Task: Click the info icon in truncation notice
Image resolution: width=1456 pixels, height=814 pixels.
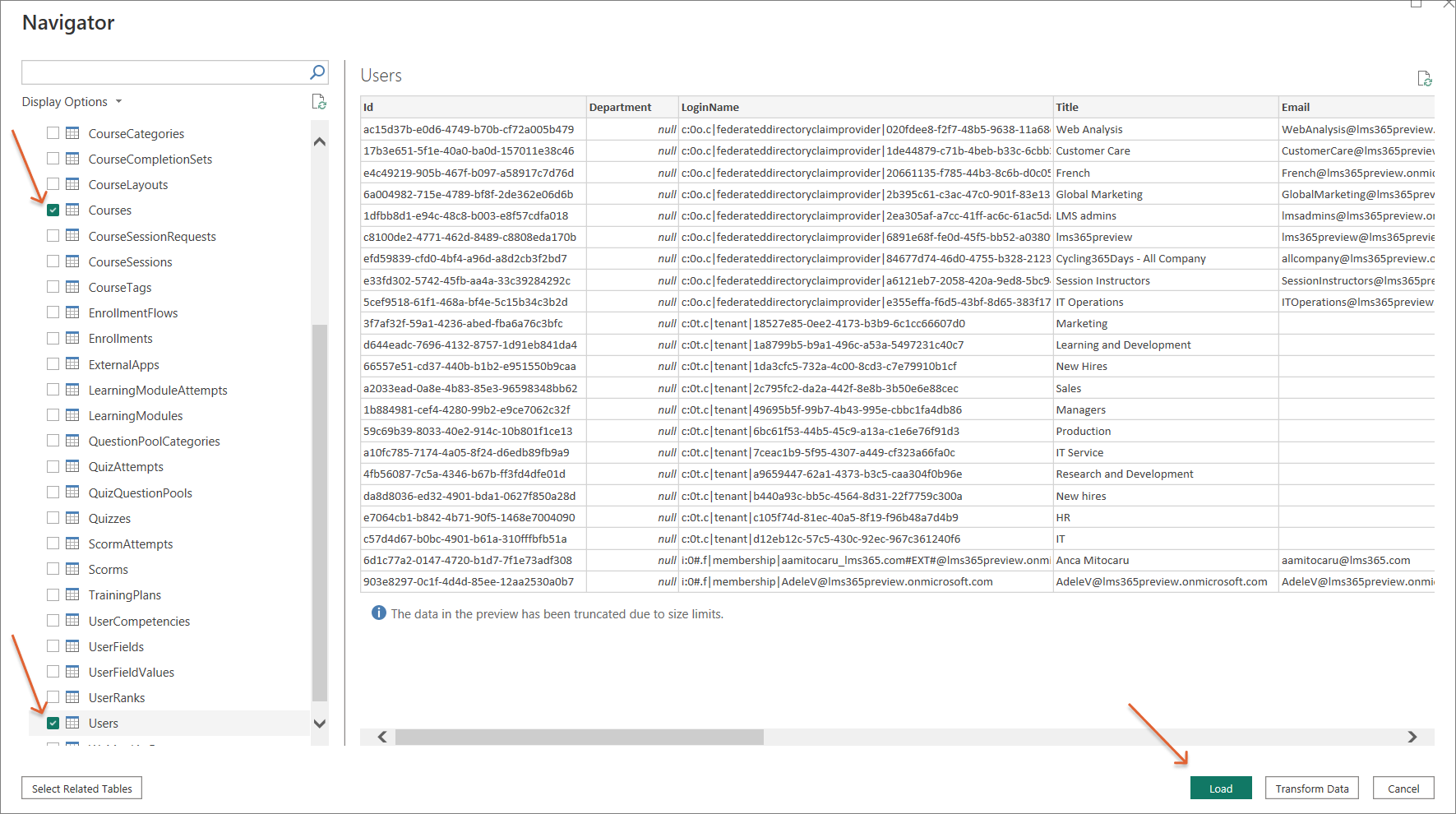Action: click(x=378, y=613)
